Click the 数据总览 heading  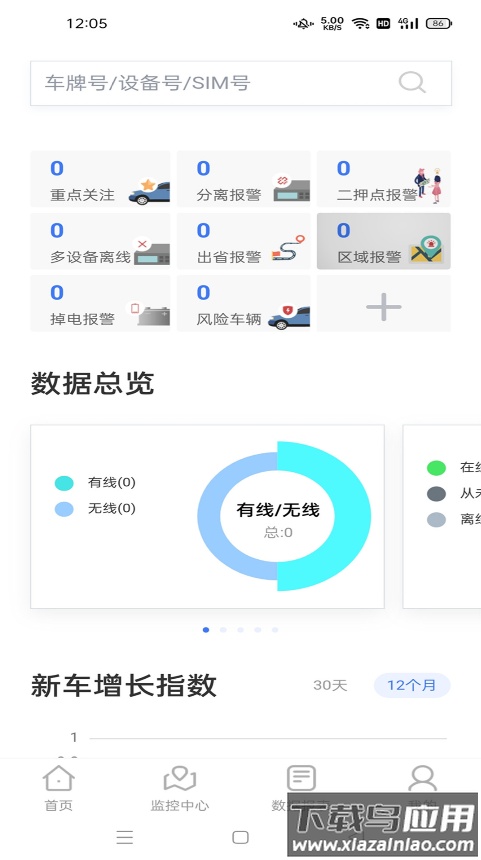tap(92, 383)
